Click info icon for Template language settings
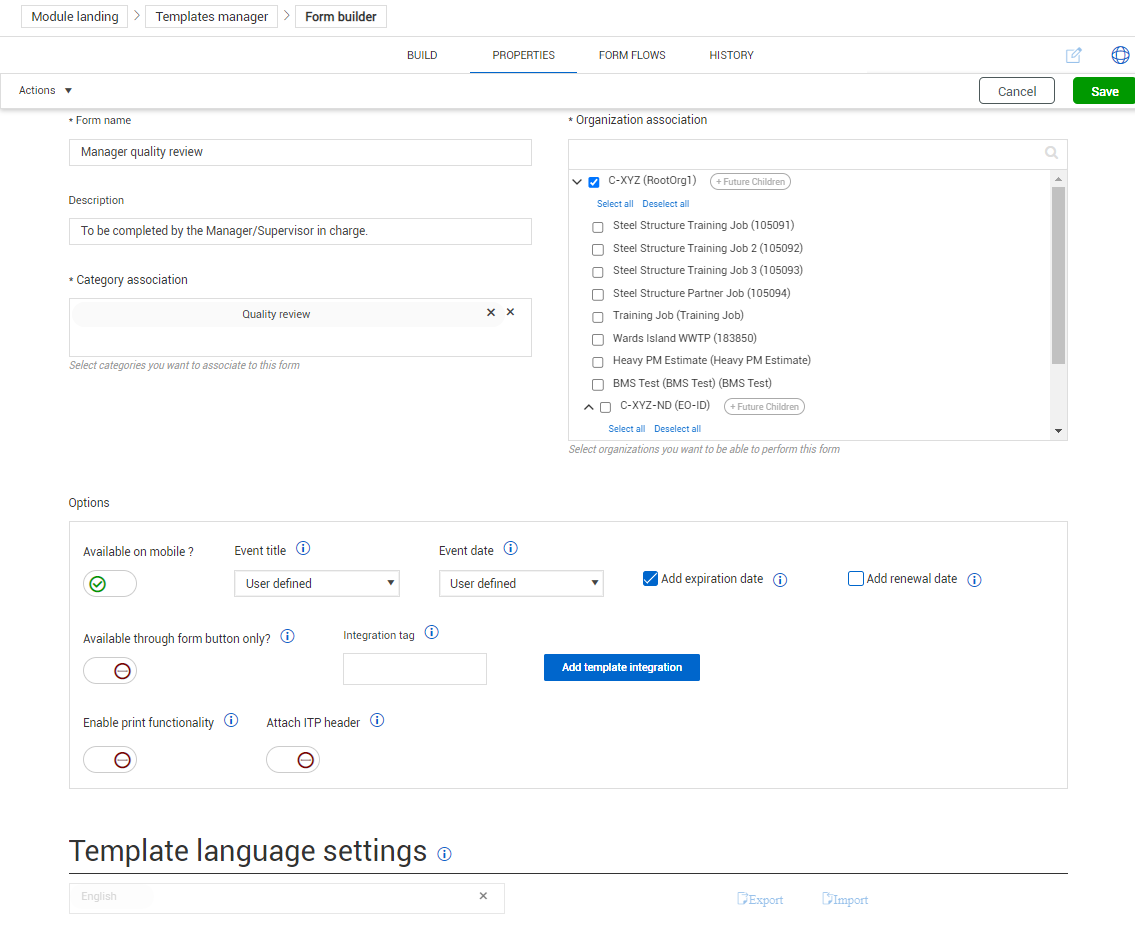Screen dimensions: 1135x927 [x=445, y=854]
